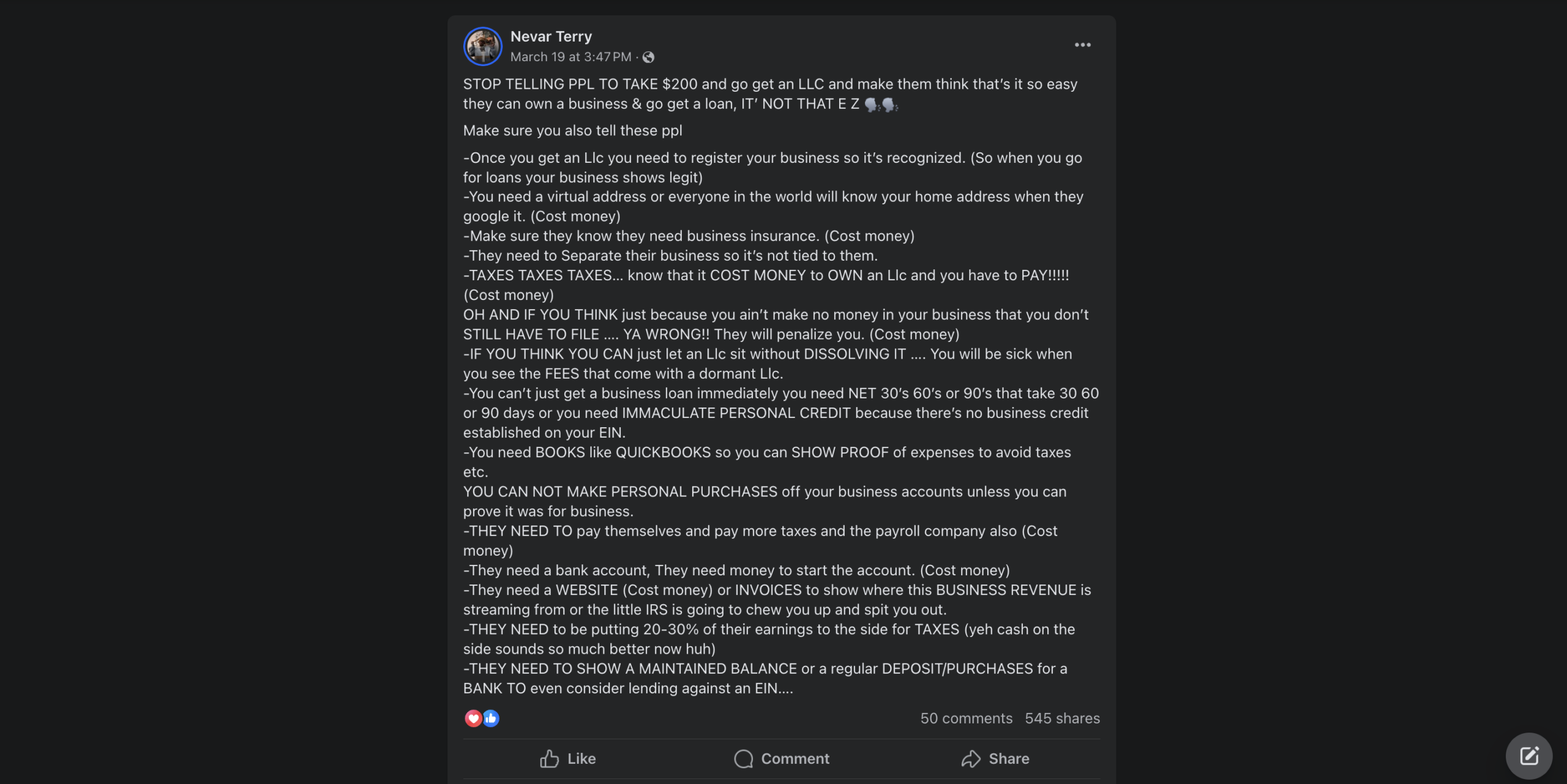Open the three-dot post options menu
The image size is (1567, 784).
1082,45
